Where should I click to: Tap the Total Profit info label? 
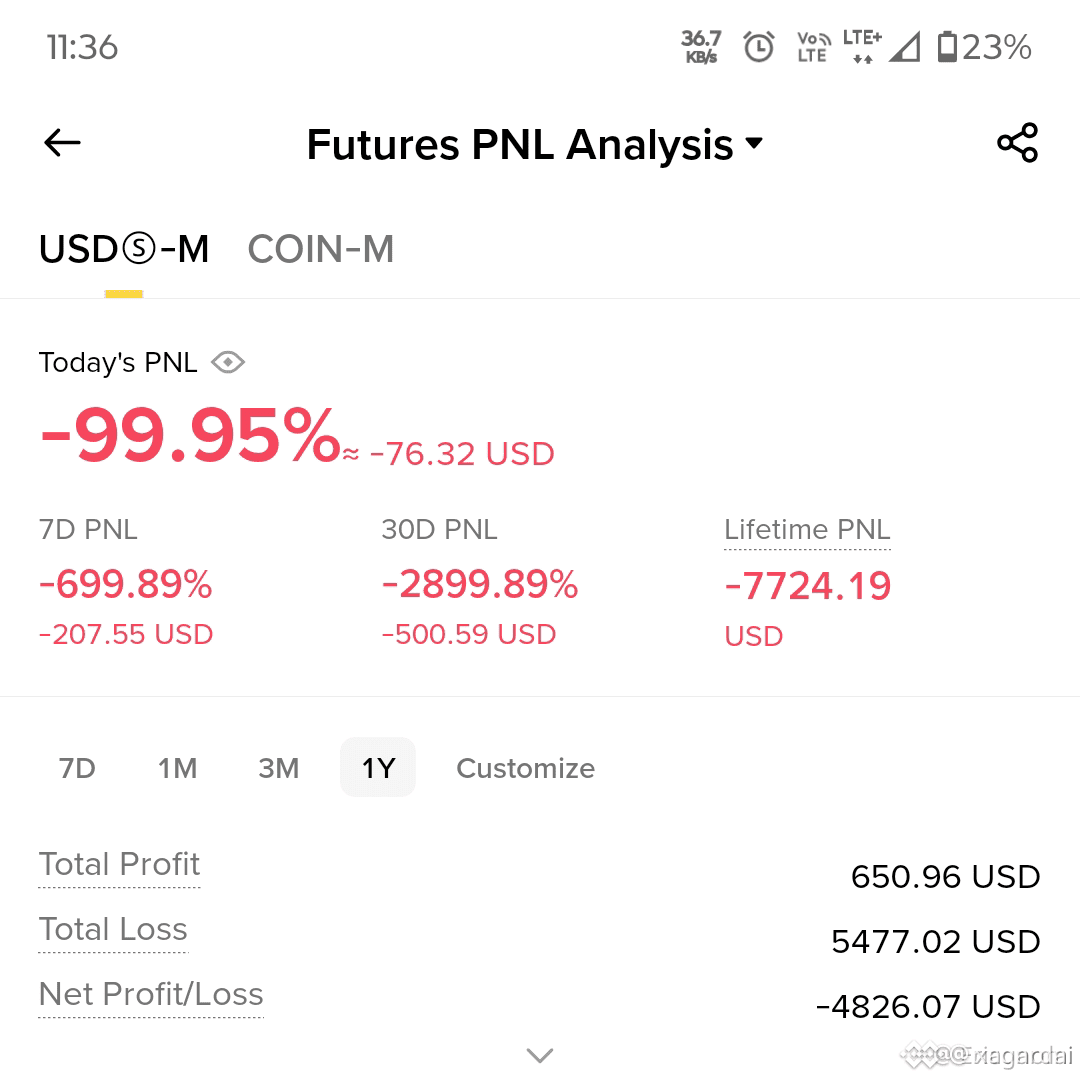(x=119, y=865)
